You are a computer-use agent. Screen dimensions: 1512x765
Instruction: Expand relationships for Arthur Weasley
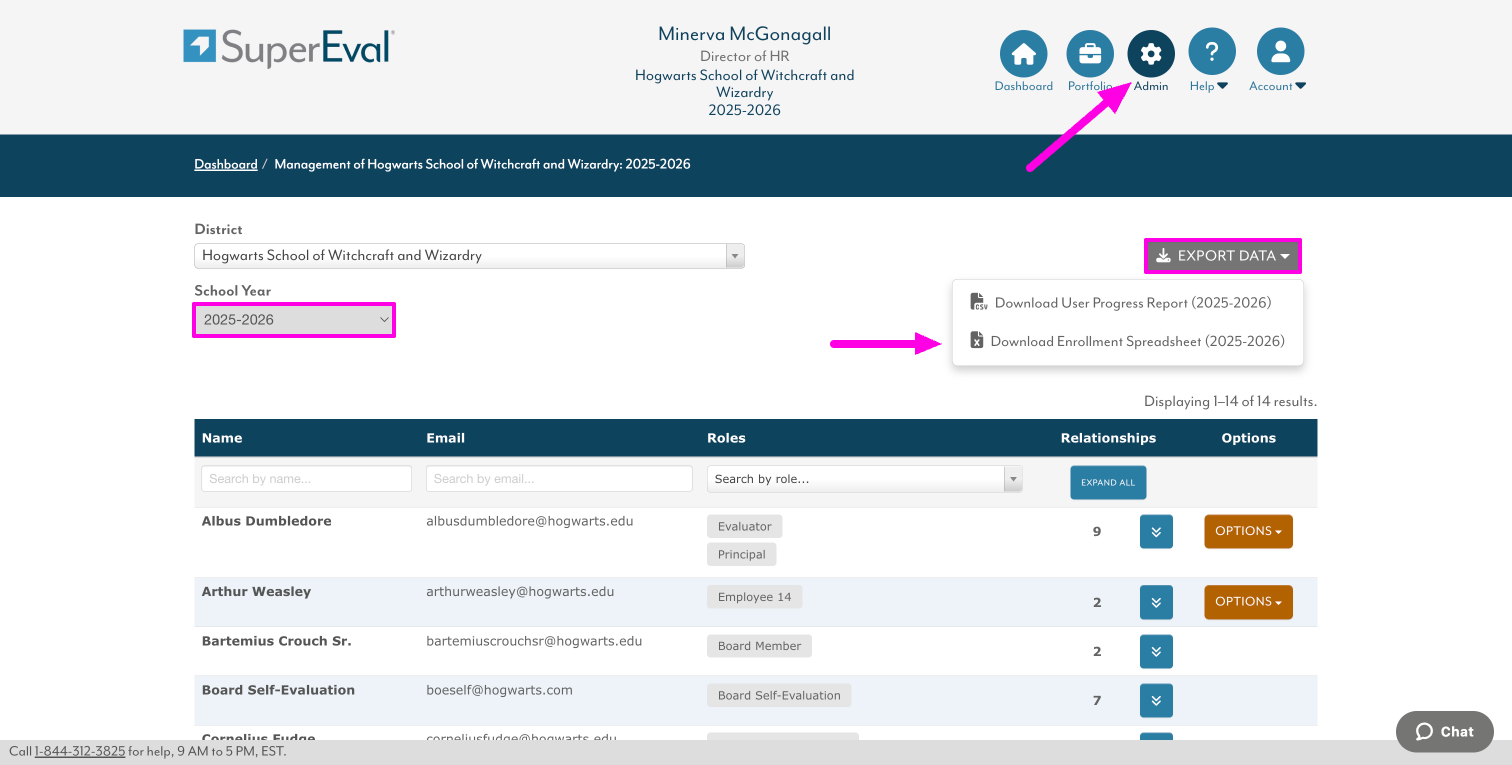click(1156, 602)
